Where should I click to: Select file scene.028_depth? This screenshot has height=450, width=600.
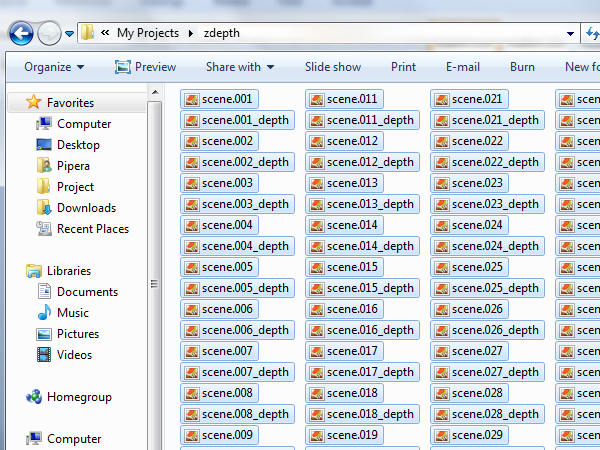[x=488, y=414]
